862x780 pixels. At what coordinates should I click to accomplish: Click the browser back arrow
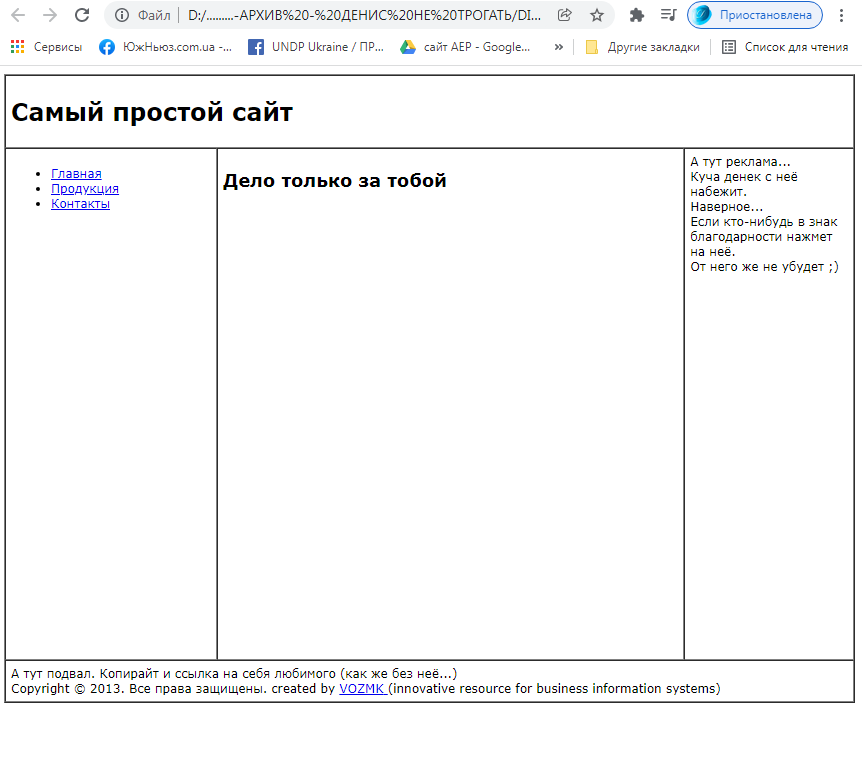point(18,15)
